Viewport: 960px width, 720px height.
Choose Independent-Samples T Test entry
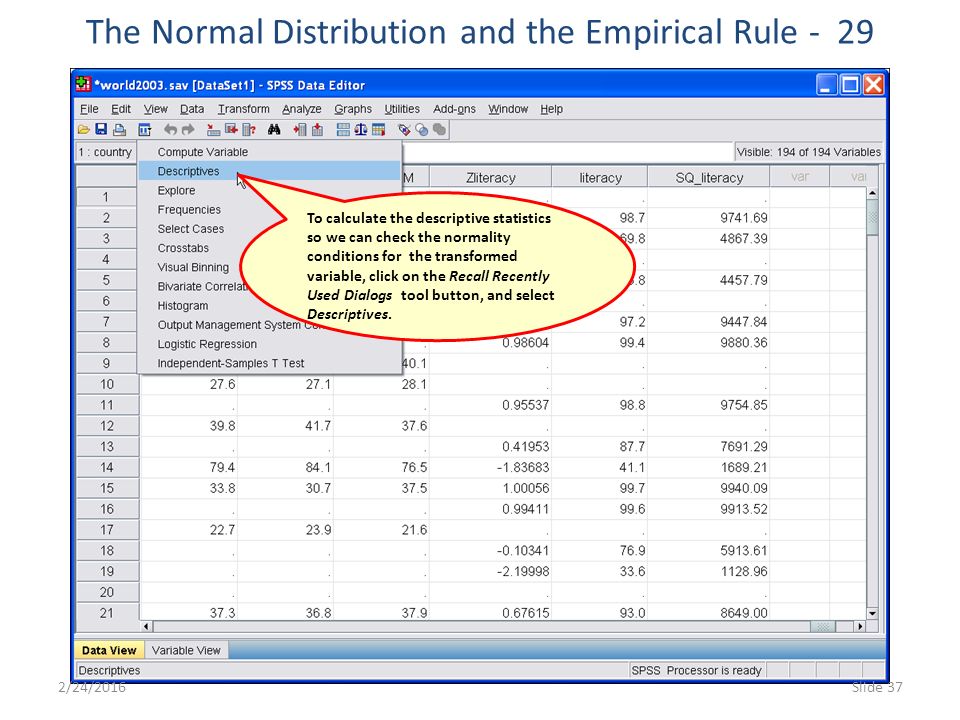pyautogui.click(x=270, y=363)
